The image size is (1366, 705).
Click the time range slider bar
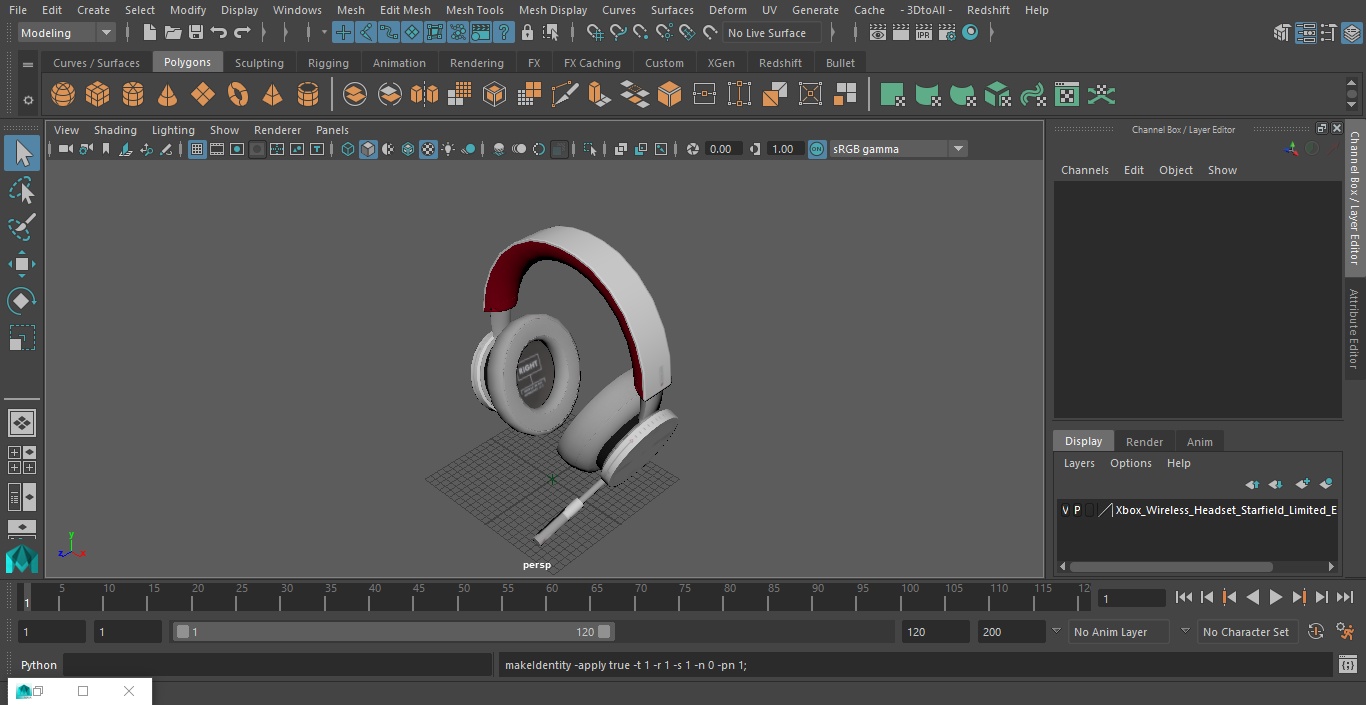click(394, 632)
